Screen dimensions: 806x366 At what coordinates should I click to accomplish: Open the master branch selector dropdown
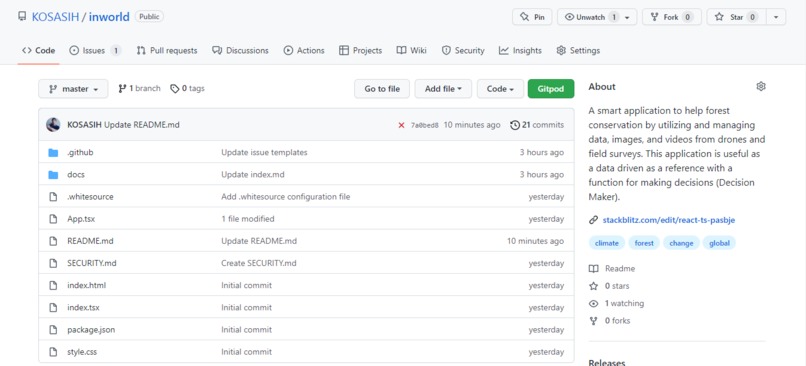coord(73,89)
